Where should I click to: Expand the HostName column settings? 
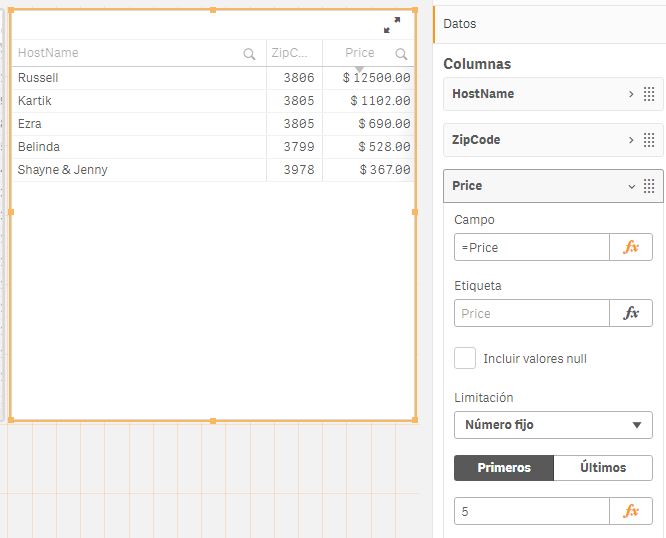coord(631,94)
